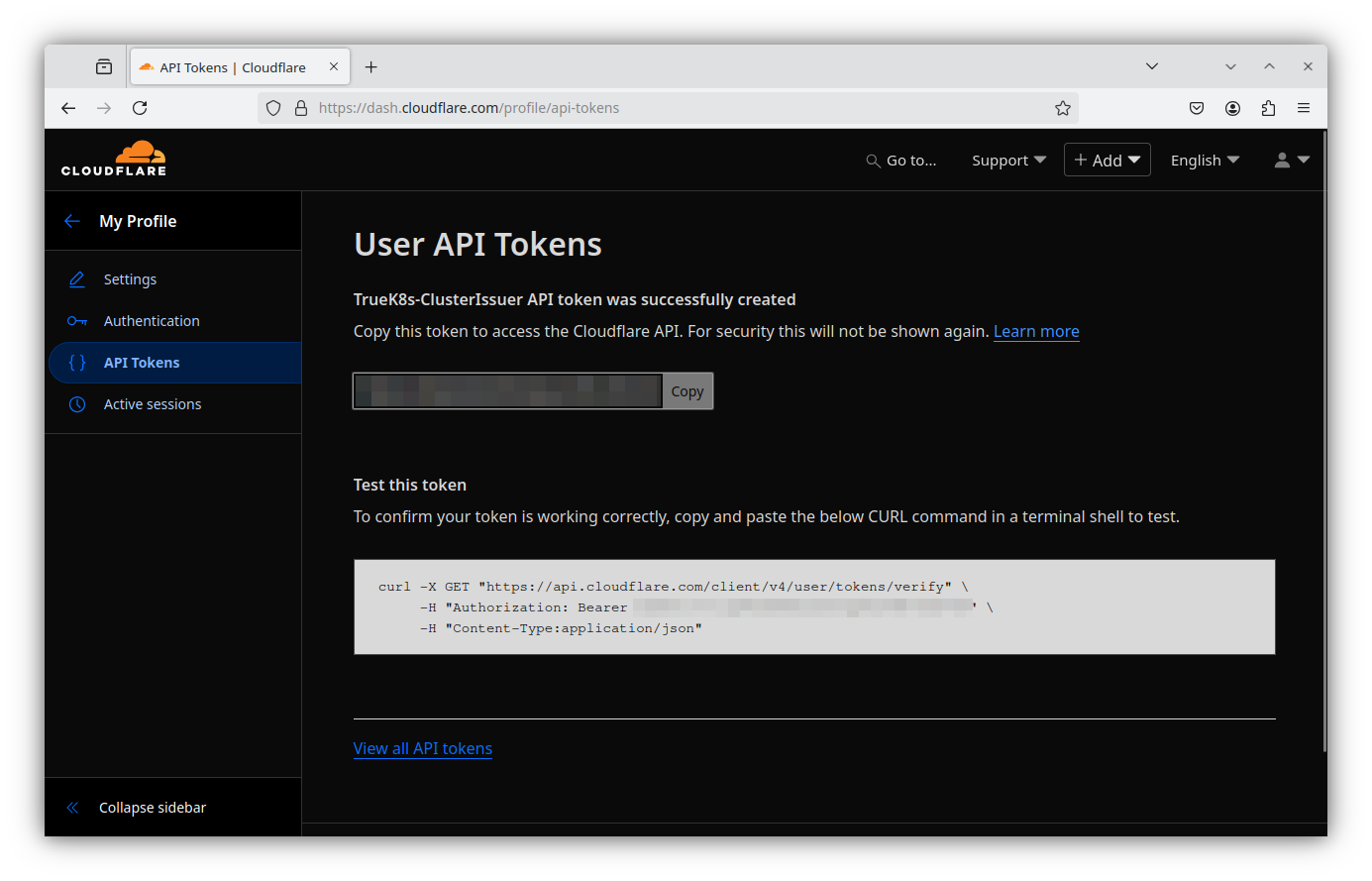Open the Pocket save icon
The image size is (1372, 881).
(x=1197, y=108)
